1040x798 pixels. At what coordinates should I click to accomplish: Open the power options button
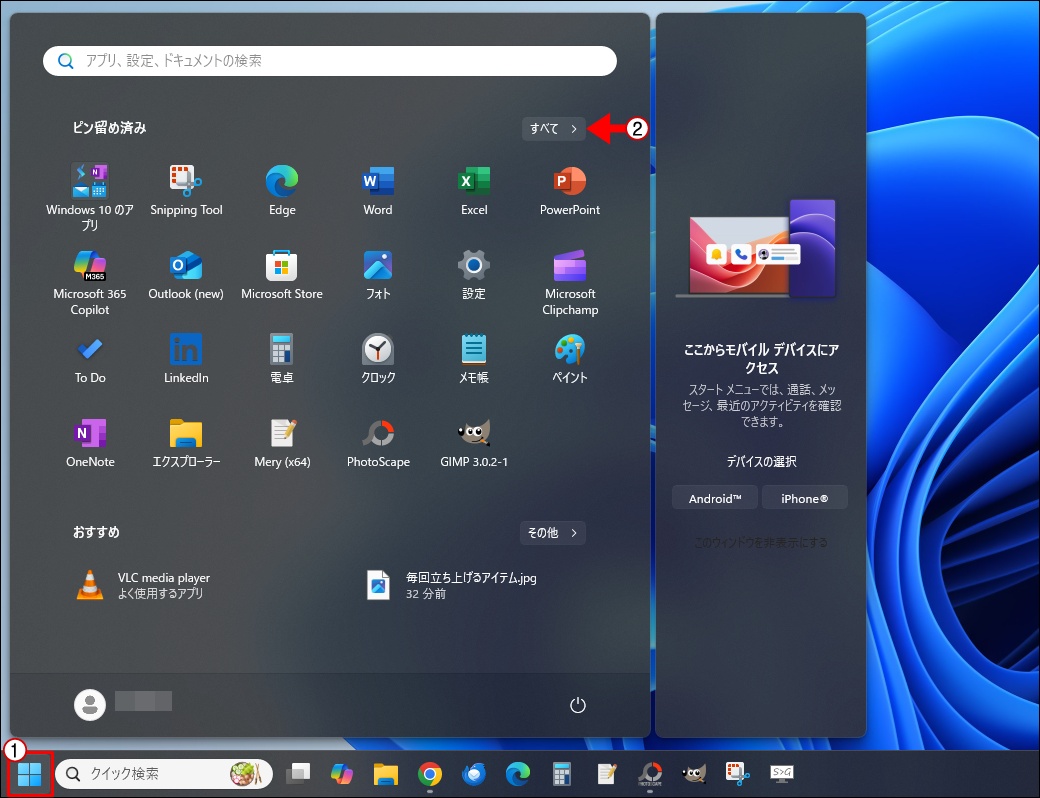click(577, 705)
